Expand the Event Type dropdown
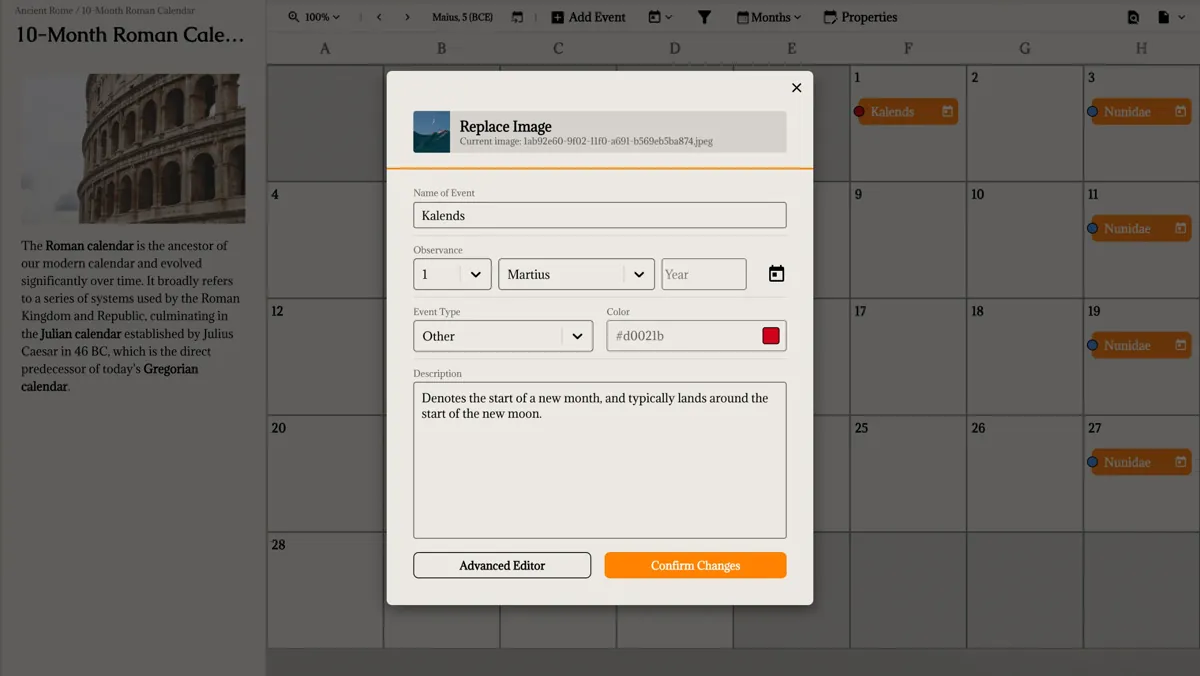Viewport: 1200px width, 676px height. point(503,336)
